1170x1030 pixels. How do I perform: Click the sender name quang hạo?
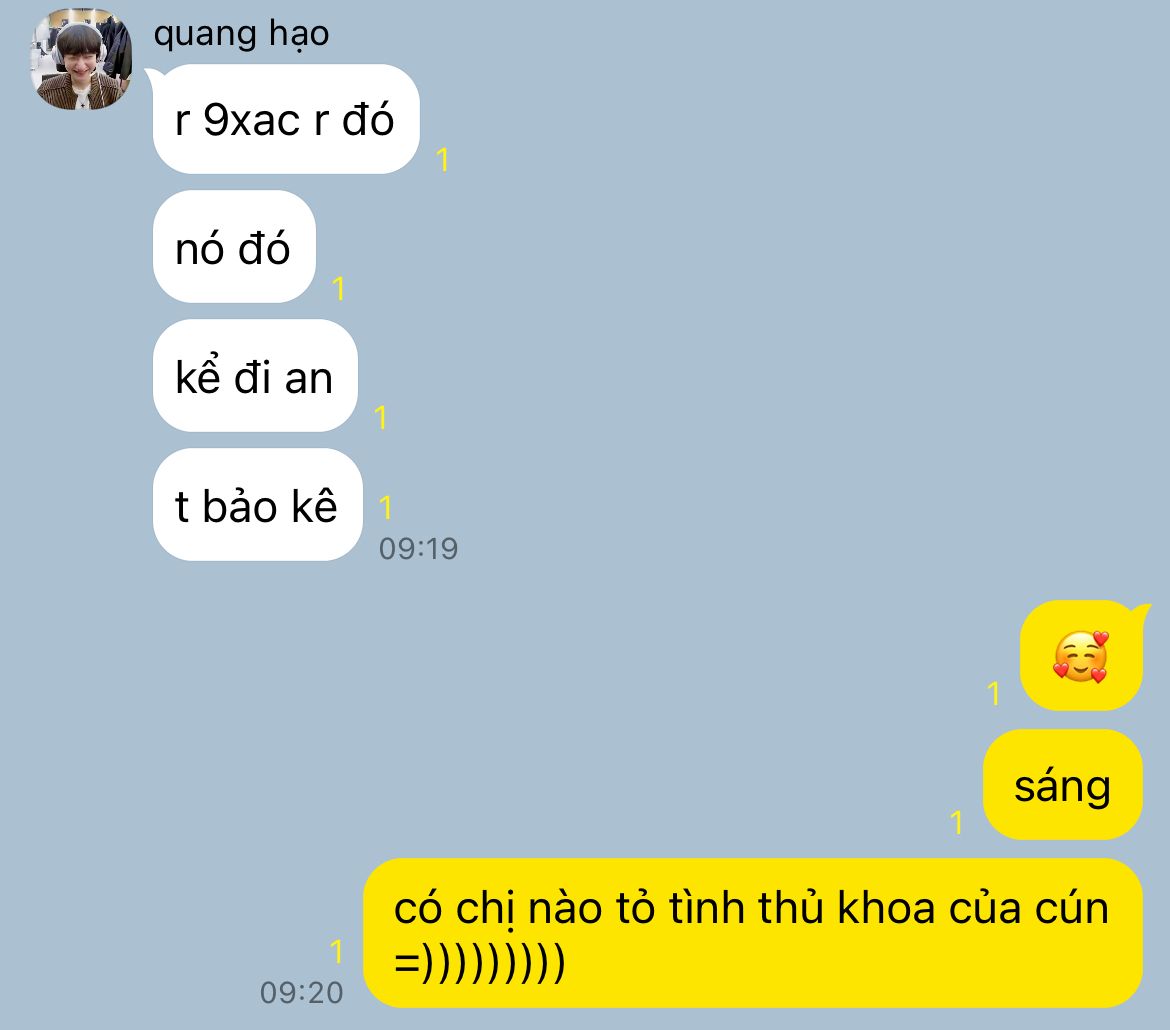(x=241, y=34)
